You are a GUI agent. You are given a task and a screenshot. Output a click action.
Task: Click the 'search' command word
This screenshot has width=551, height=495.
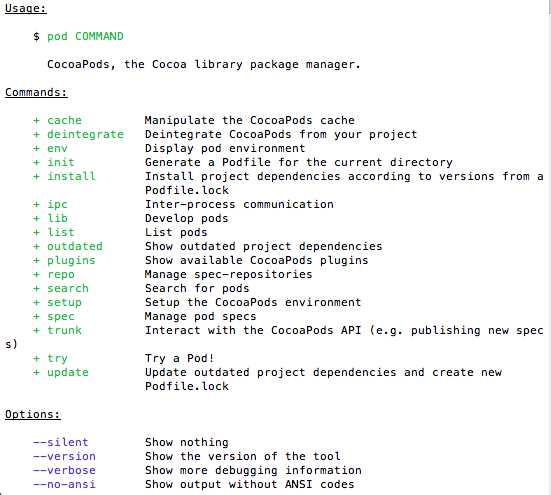68,288
